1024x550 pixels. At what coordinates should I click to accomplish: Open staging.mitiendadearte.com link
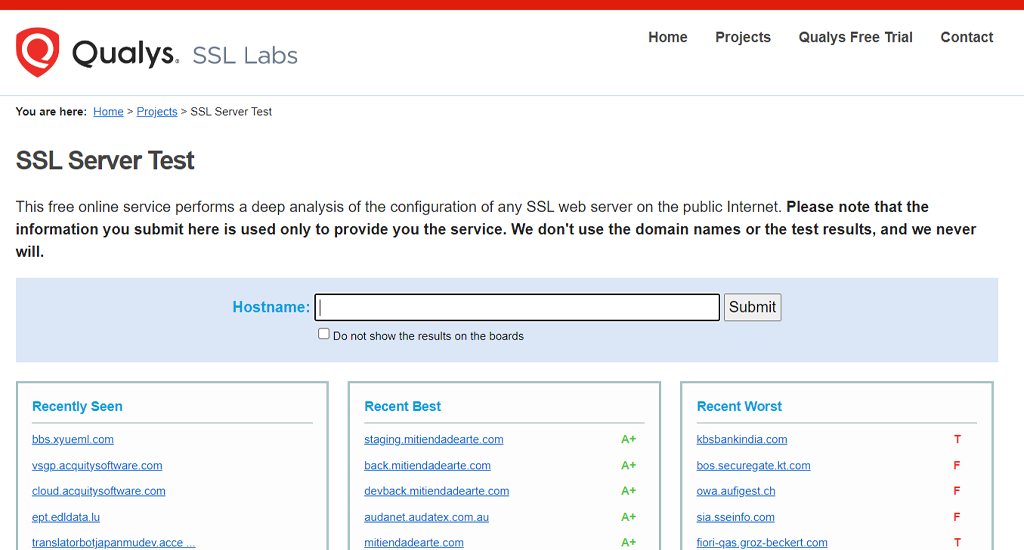[434, 440]
